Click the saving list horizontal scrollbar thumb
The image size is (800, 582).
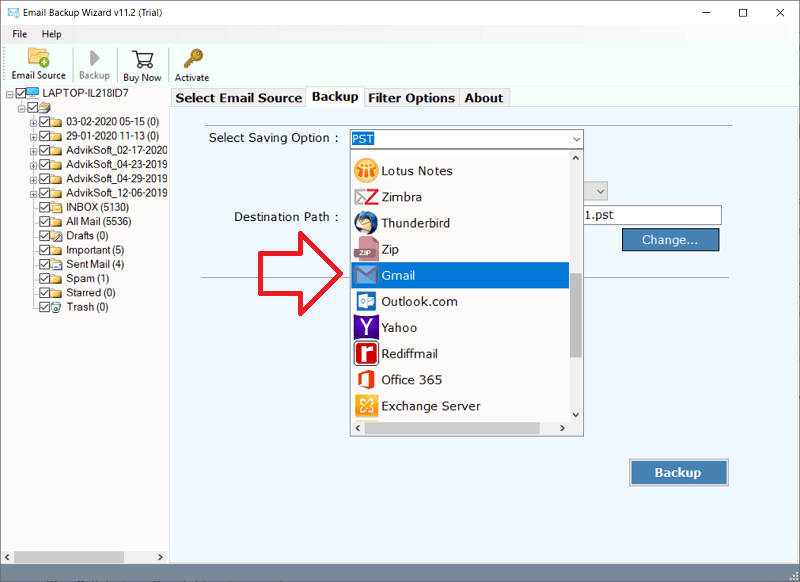452,428
